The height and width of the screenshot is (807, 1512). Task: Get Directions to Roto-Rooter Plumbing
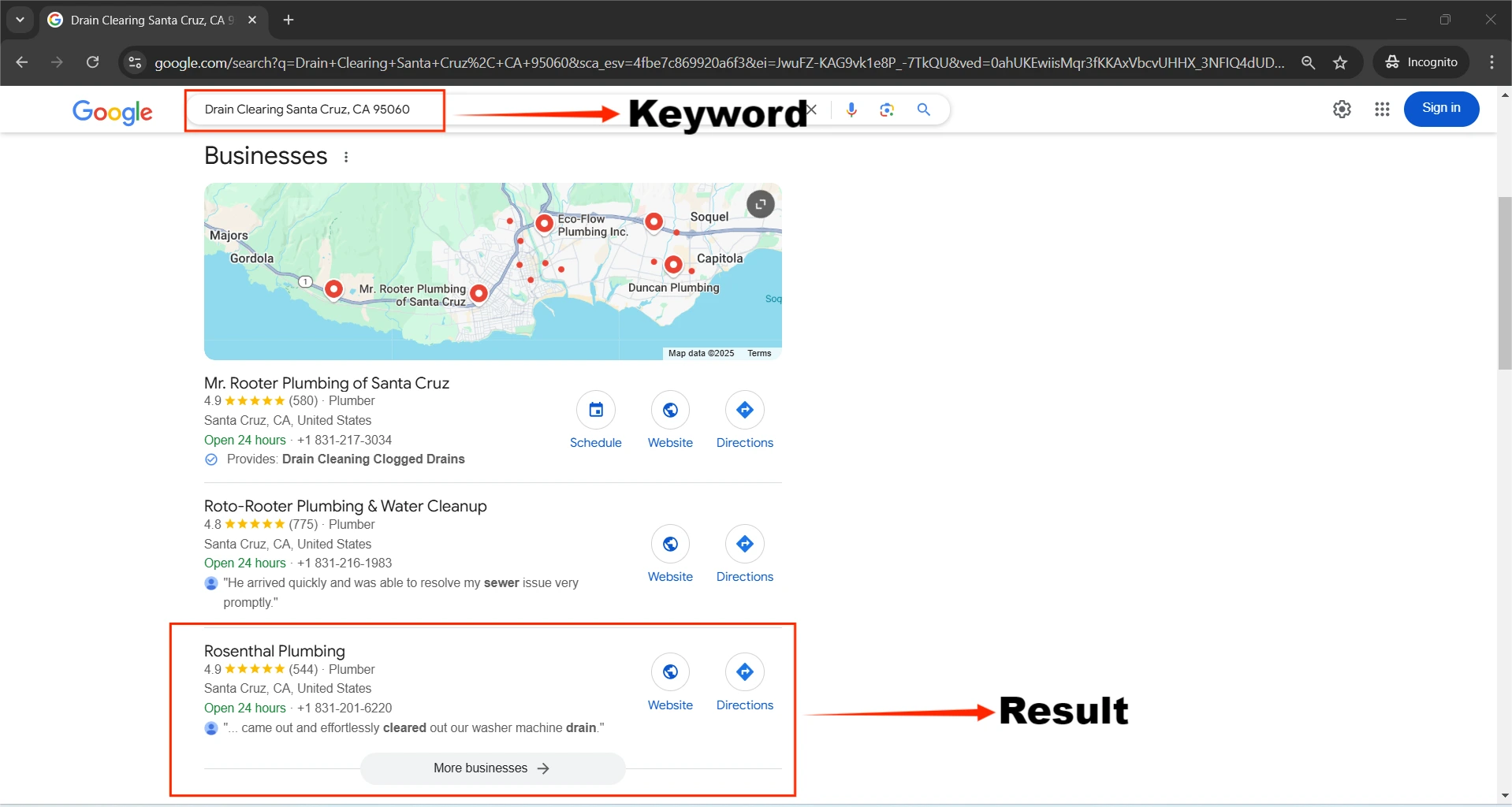[745, 544]
